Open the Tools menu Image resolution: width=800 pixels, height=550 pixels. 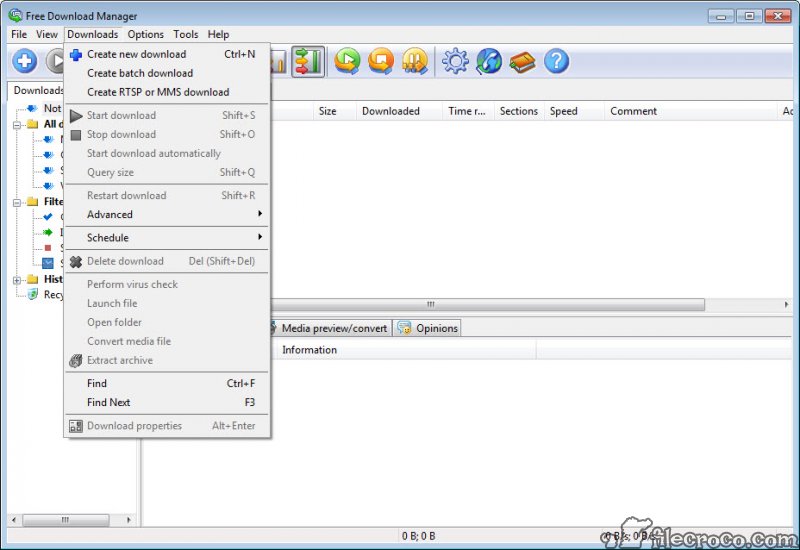186,34
